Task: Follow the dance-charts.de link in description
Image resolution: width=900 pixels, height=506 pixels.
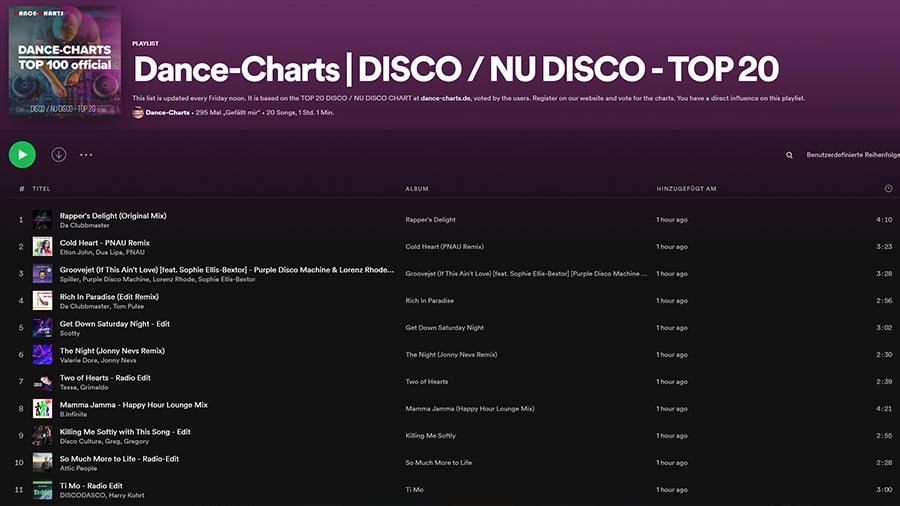Action: pyautogui.click(x=445, y=98)
